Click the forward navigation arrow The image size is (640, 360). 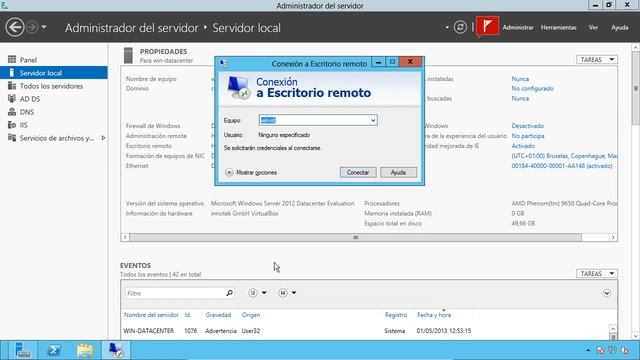click(32, 28)
